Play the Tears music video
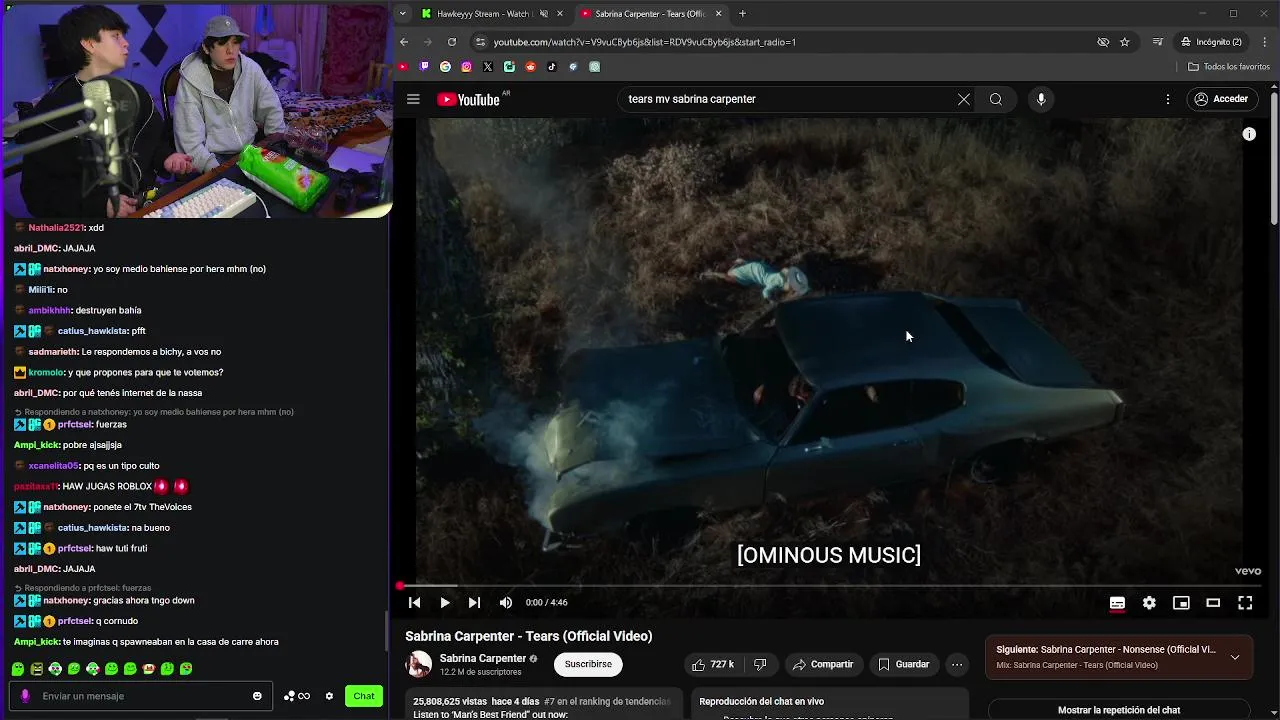Screen dimensions: 1280x720 click(x=444, y=603)
